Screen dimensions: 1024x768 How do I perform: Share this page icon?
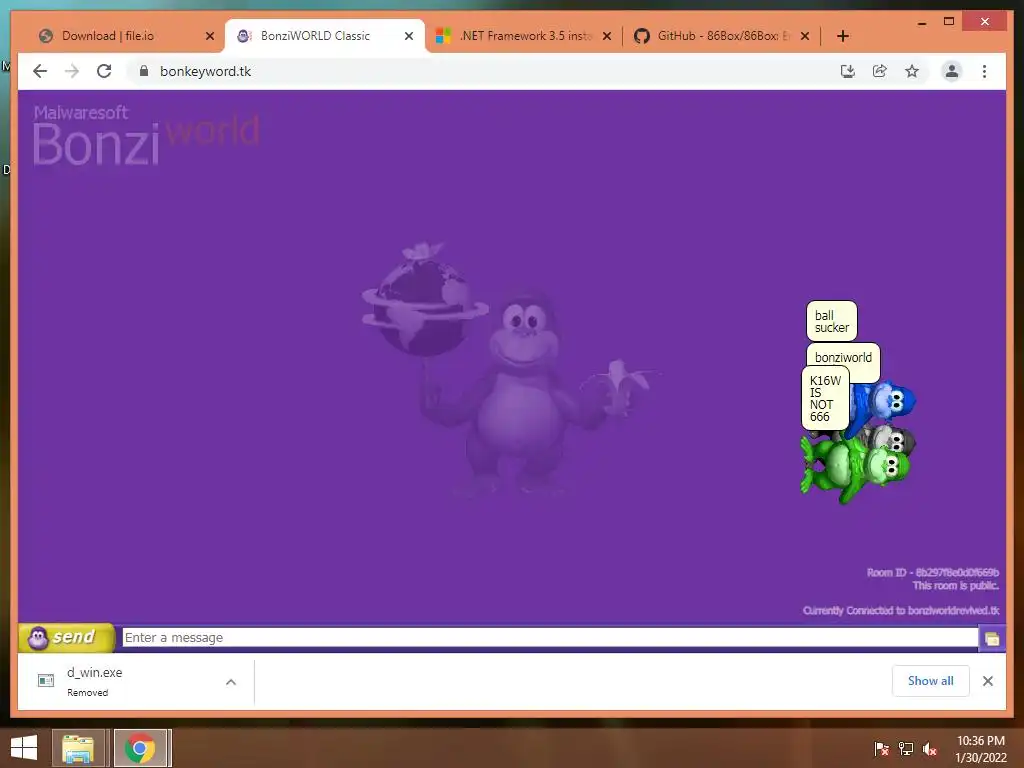point(880,71)
